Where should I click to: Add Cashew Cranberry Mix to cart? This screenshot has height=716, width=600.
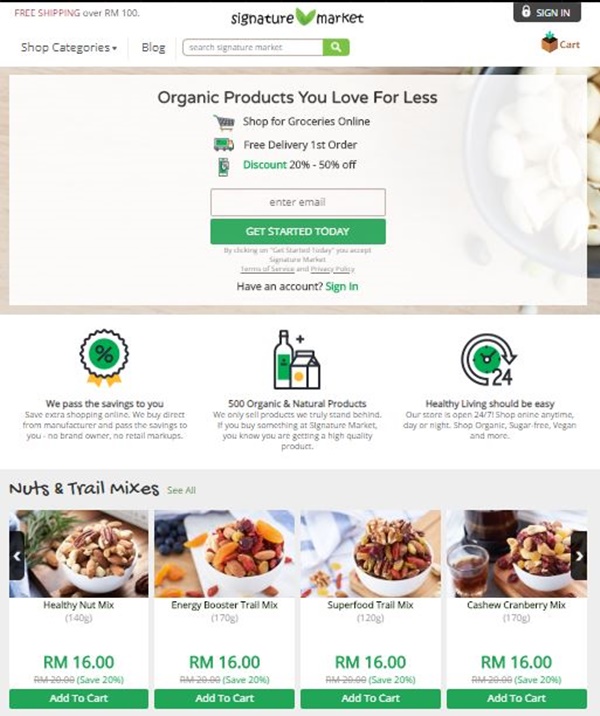click(516, 698)
